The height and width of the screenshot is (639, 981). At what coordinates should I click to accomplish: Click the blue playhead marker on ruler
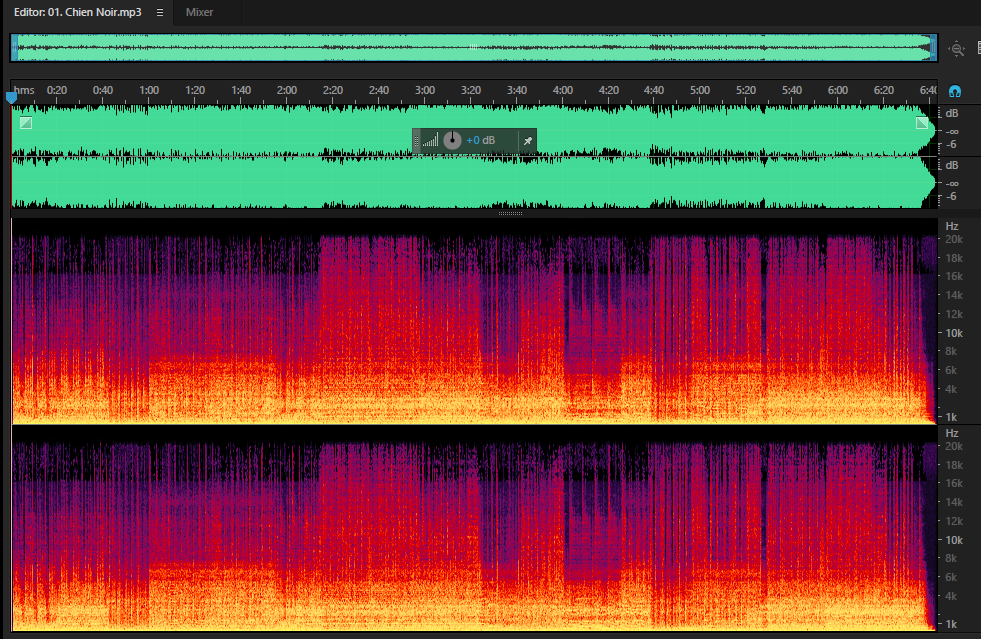pos(11,98)
